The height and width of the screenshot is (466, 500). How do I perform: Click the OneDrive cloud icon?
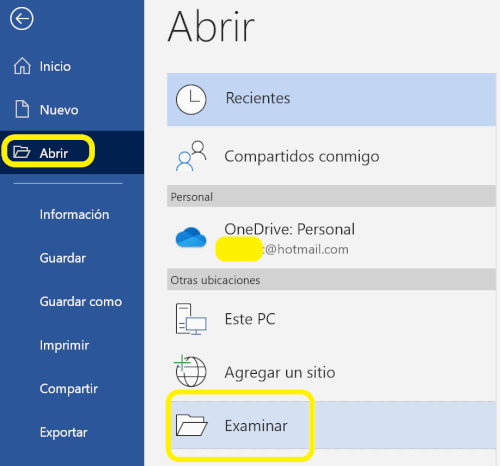click(x=191, y=237)
